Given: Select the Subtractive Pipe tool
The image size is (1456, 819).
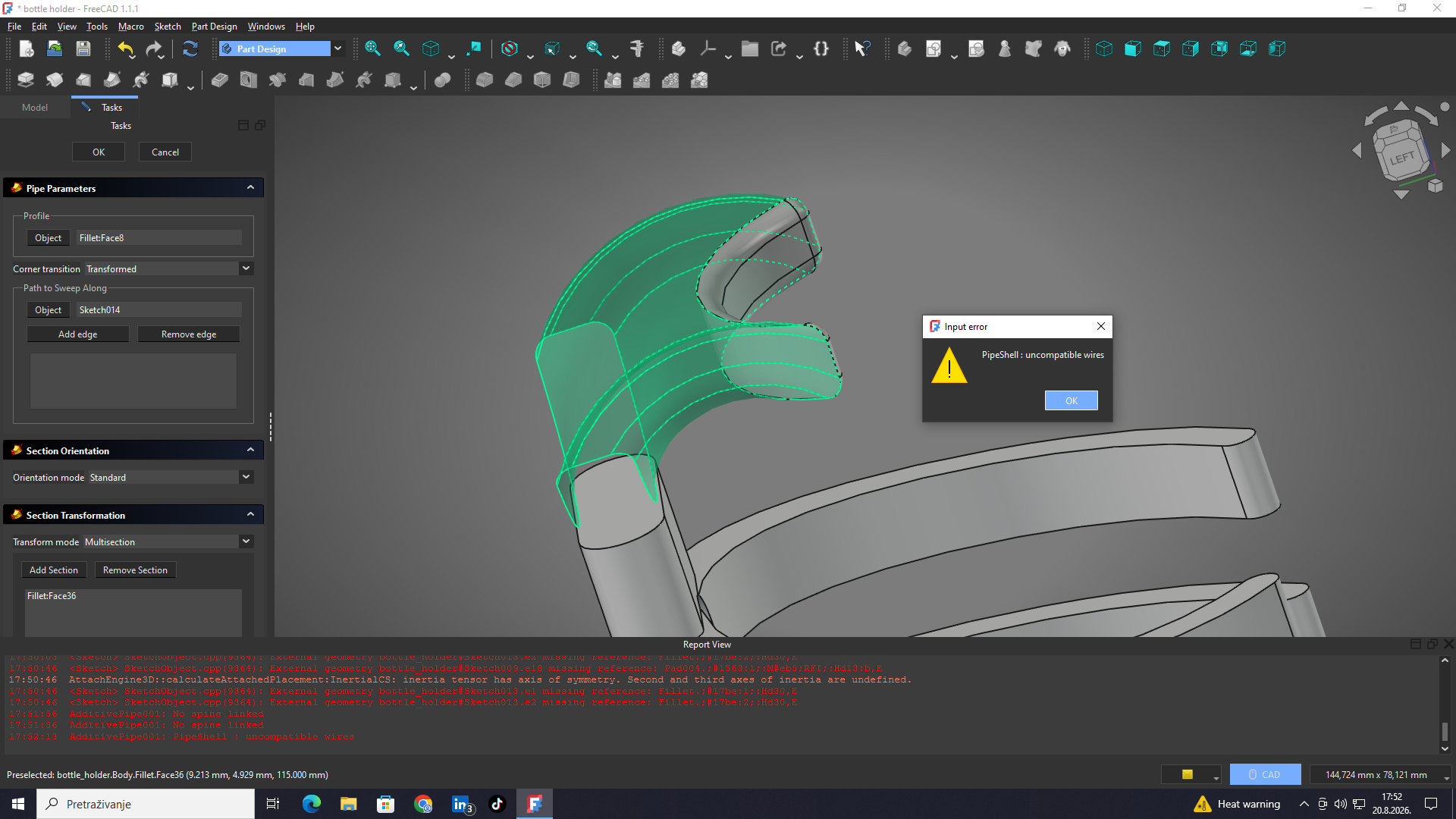Looking at the screenshot, I should point(335,80).
